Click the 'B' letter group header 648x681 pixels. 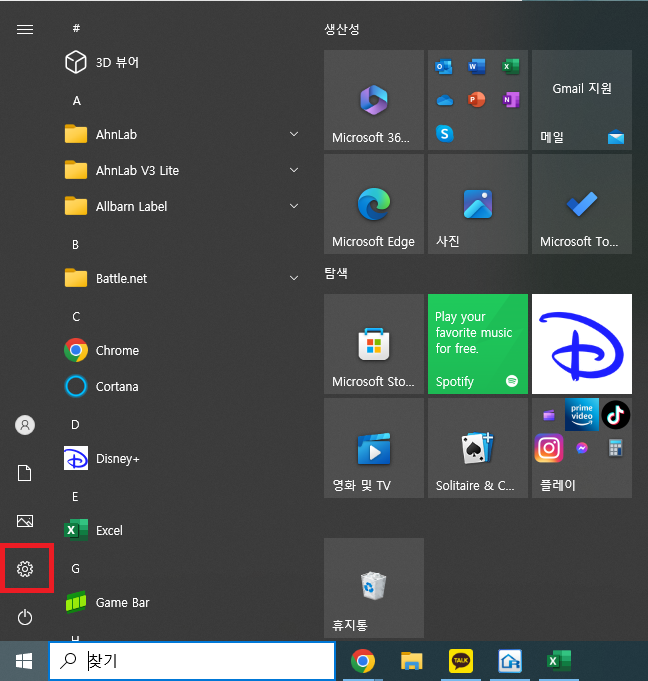click(76, 245)
